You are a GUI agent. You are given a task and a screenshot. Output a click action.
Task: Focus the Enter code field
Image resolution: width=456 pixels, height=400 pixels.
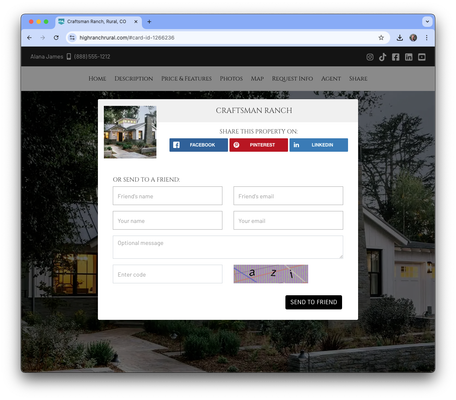coord(167,274)
